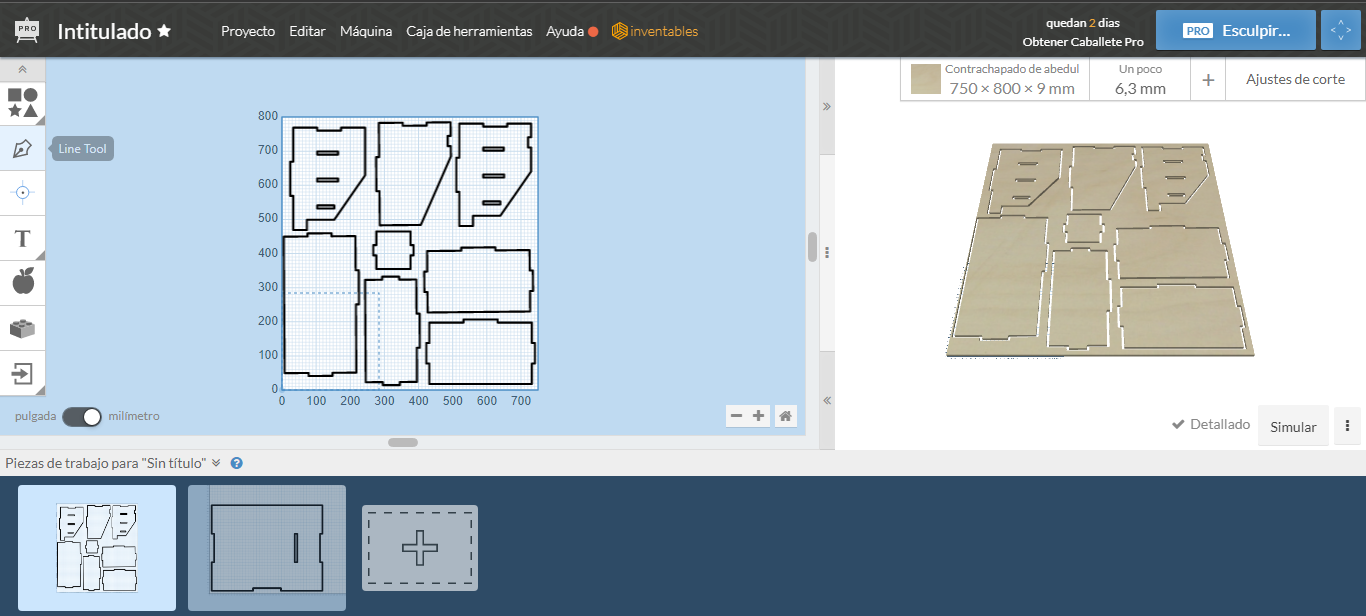This screenshot has width=1366, height=616.
Task: Add a new workpiece
Action: point(420,547)
